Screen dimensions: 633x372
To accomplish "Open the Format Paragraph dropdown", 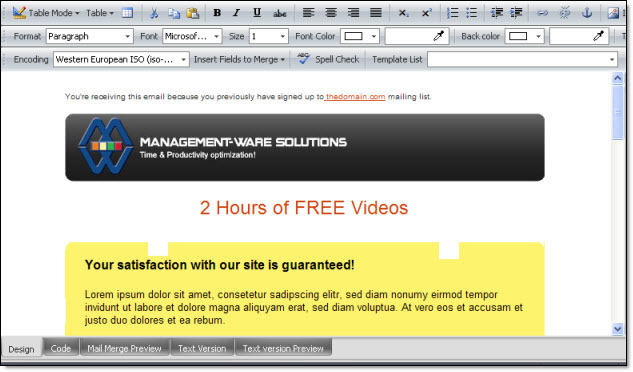I will 90,36.
